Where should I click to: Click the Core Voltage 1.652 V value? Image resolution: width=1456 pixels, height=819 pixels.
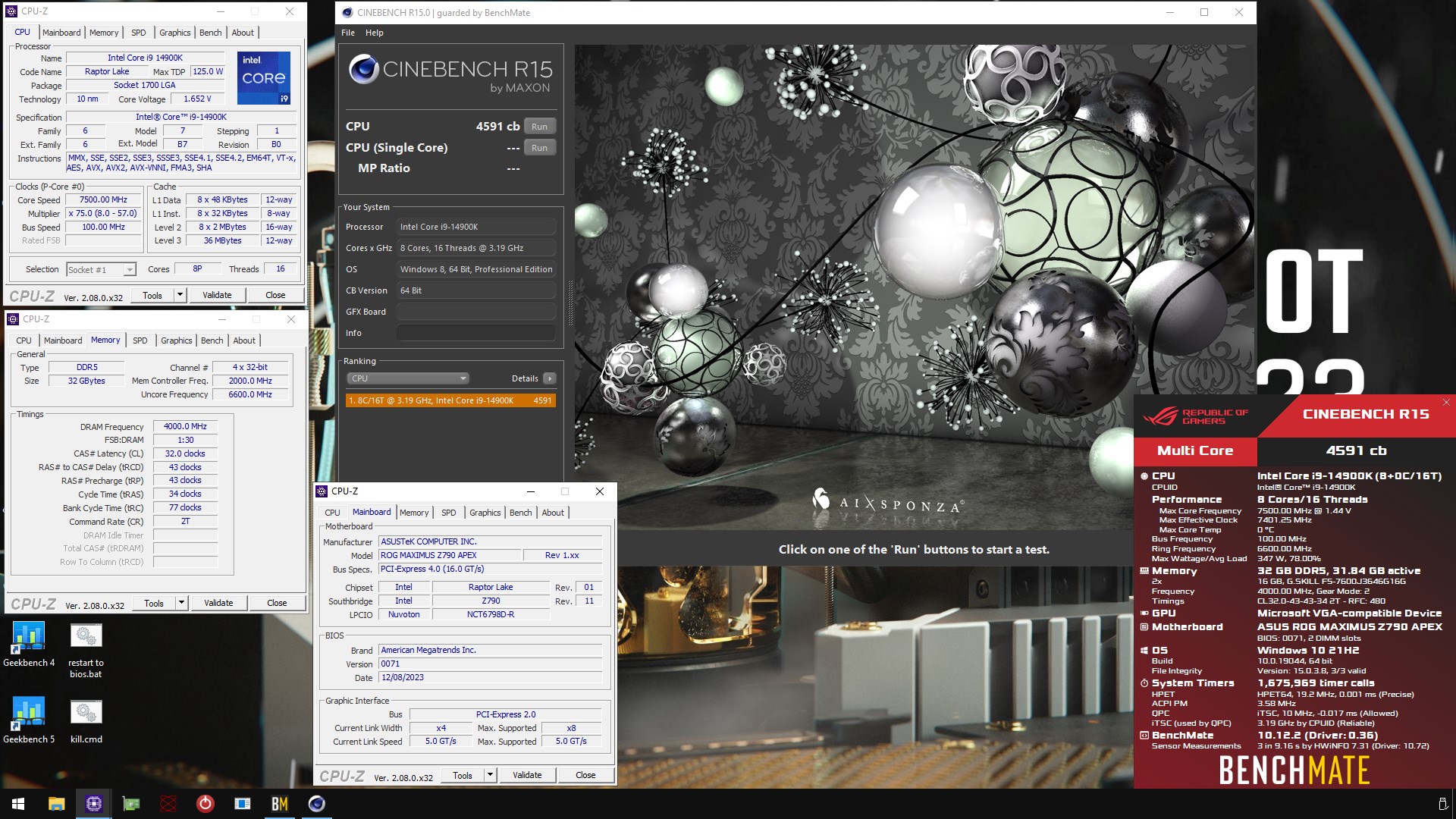(x=197, y=99)
